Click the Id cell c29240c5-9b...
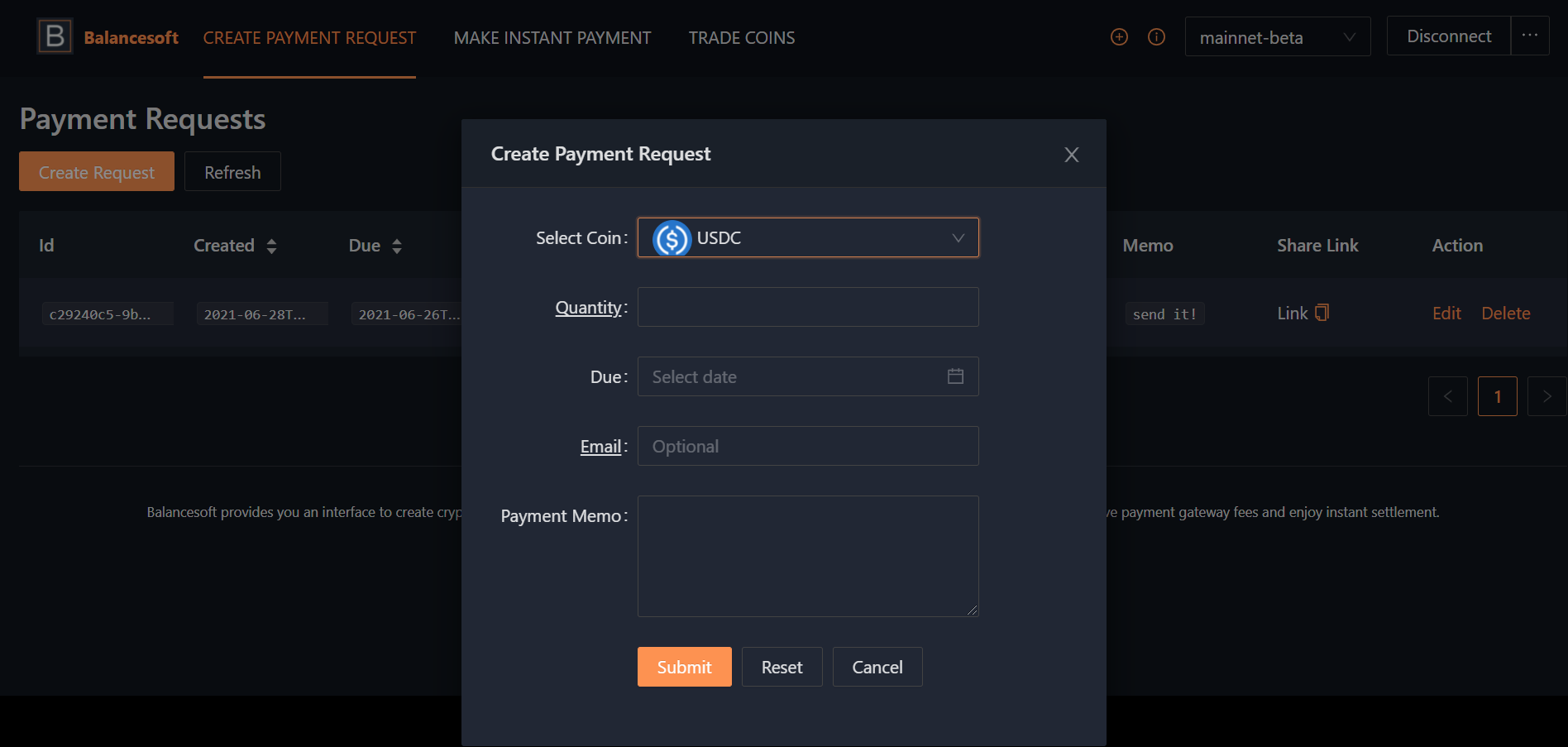The image size is (1568, 747). (108, 314)
